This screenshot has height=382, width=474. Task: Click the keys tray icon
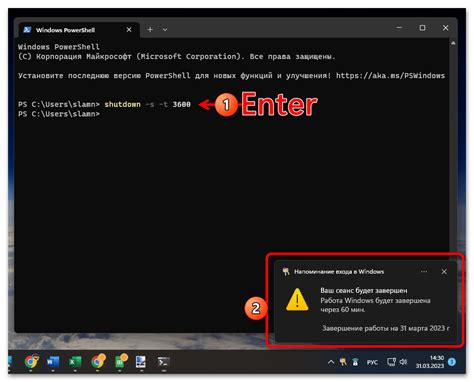[x=343, y=362]
